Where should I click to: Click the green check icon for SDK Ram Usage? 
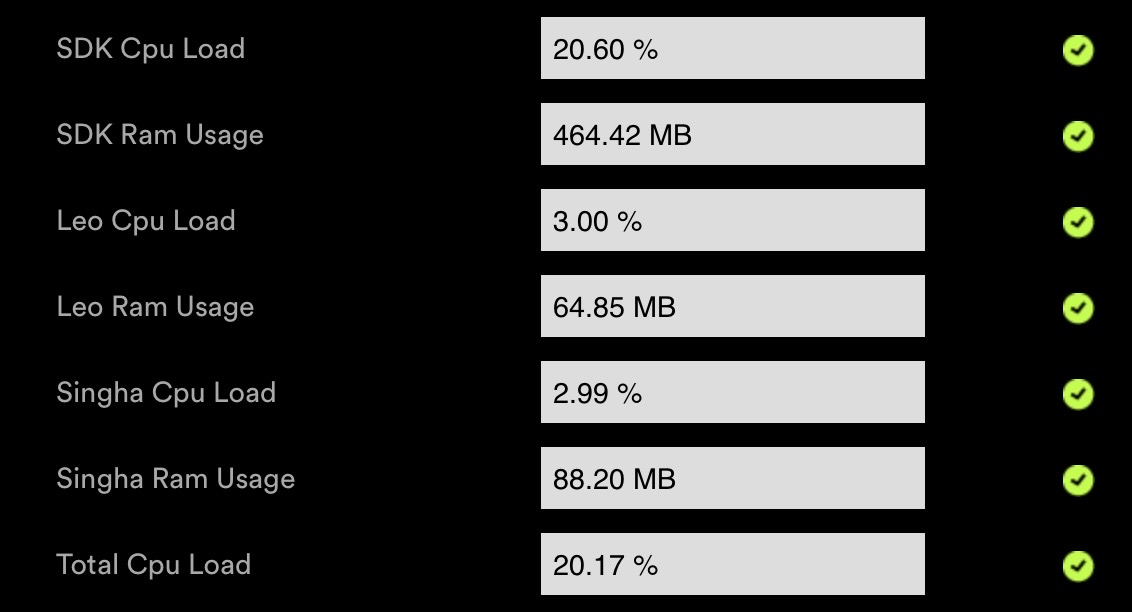coord(1077,136)
